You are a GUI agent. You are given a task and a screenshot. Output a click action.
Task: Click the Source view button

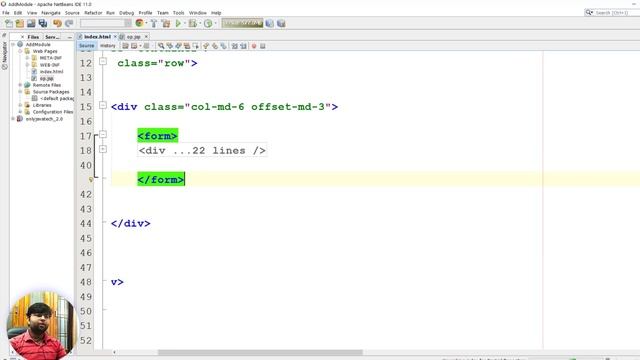point(87,46)
